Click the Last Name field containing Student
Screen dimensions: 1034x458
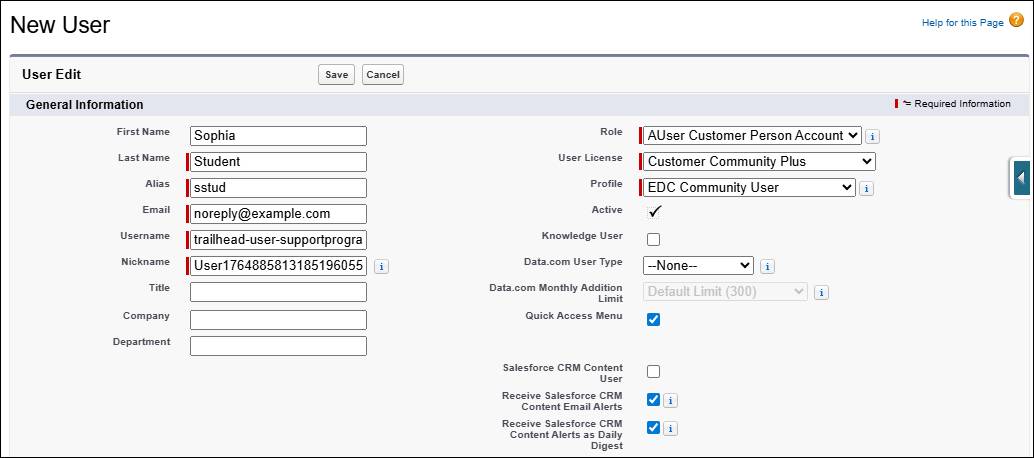pyautogui.click(x=278, y=161)
